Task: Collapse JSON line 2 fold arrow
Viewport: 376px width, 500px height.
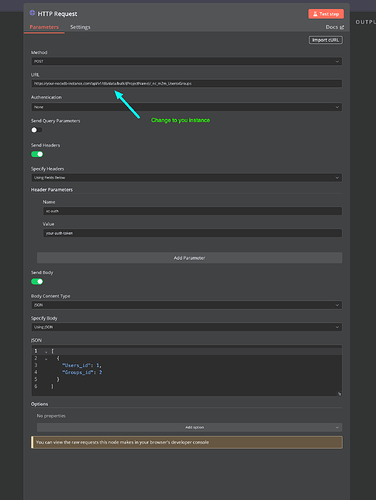Action: (46, 359)
